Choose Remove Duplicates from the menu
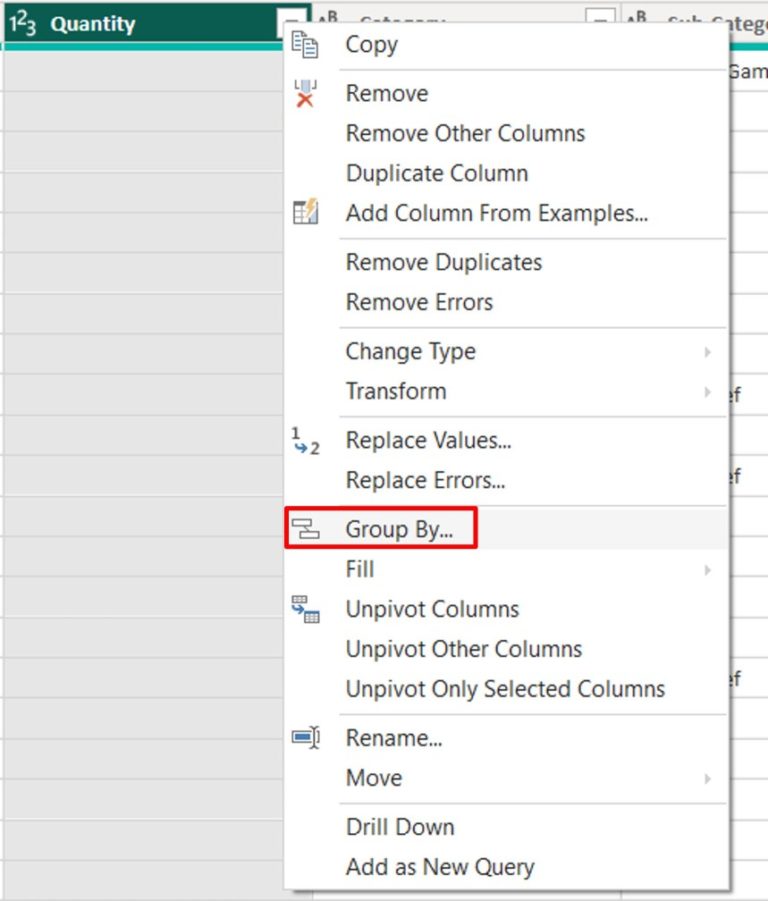 coord(443,262)
